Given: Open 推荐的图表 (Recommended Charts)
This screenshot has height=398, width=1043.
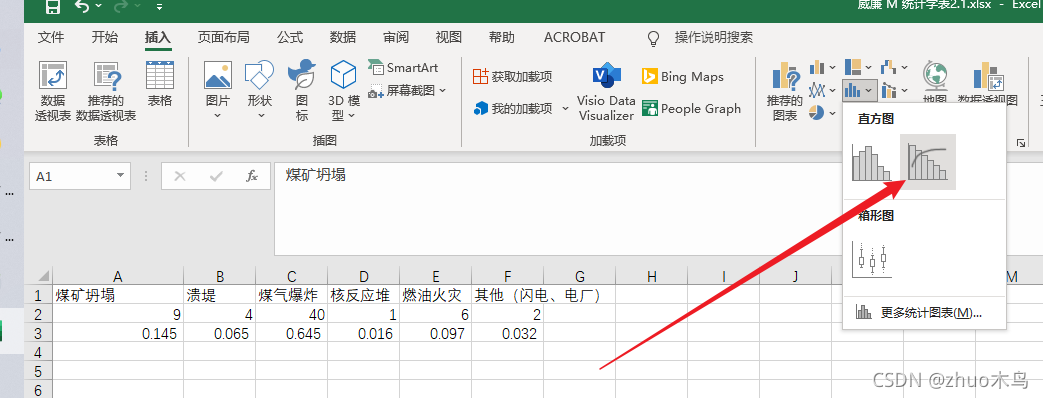Looking at the screenshot, I should coord(785,92).
